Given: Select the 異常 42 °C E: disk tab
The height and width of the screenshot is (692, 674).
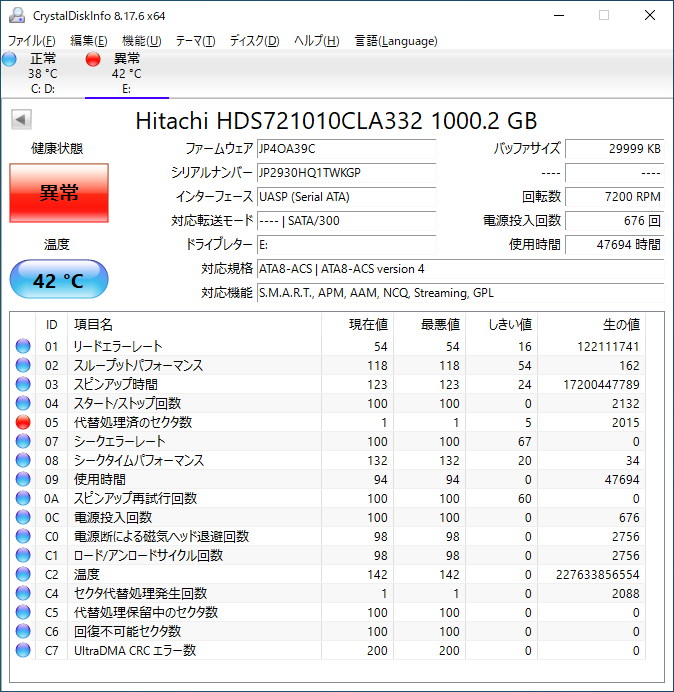Looking at the screenshot, I should pyautogui.click(x=127, y=73).
